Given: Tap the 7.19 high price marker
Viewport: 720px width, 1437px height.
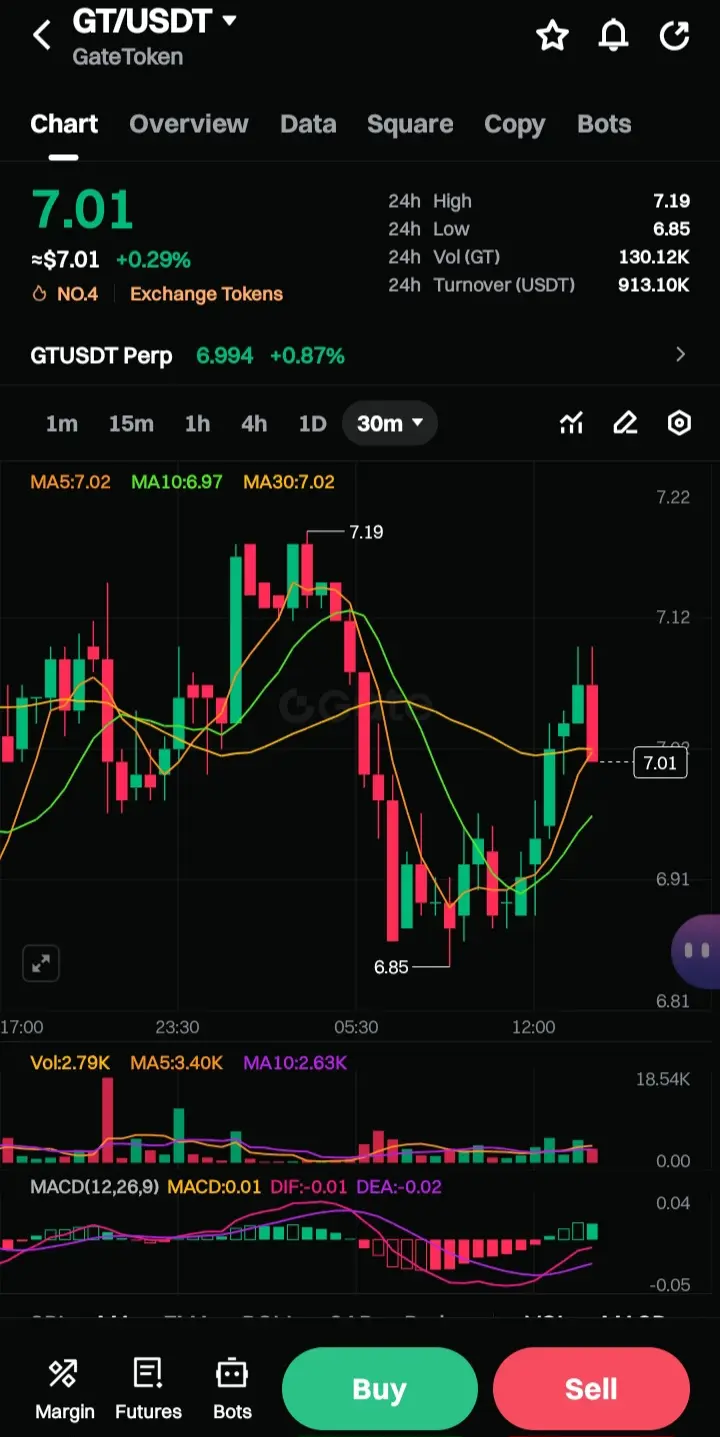Looking at the screenshot, I should click(x=366, y=532).
